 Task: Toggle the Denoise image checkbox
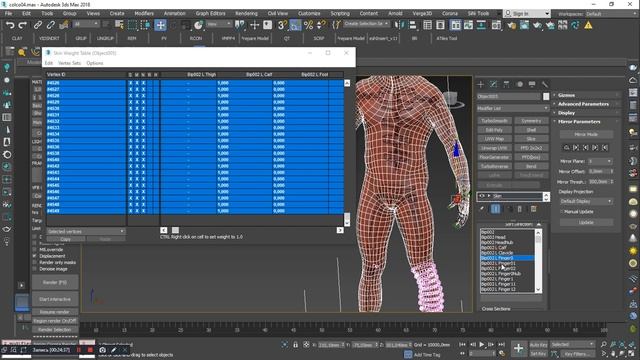click(35, 269)
